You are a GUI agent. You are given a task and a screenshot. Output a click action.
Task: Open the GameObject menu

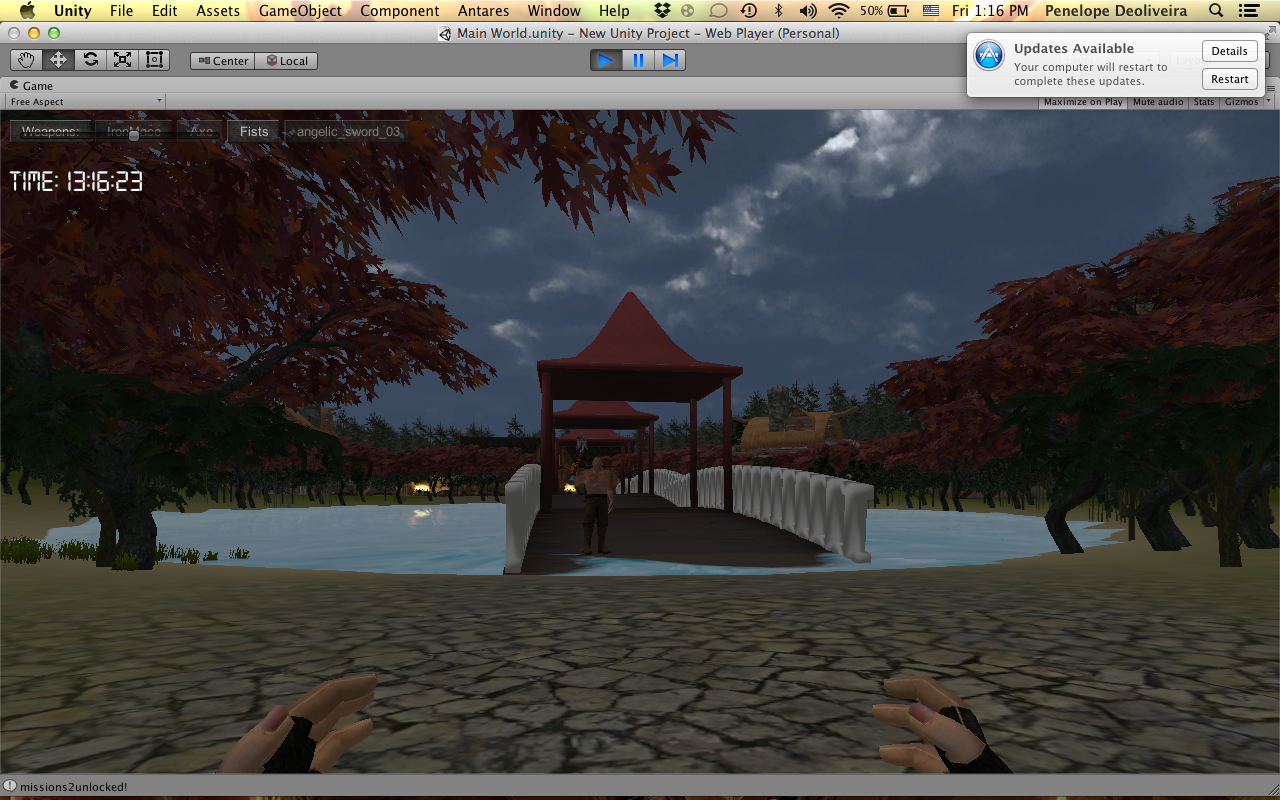300,11
